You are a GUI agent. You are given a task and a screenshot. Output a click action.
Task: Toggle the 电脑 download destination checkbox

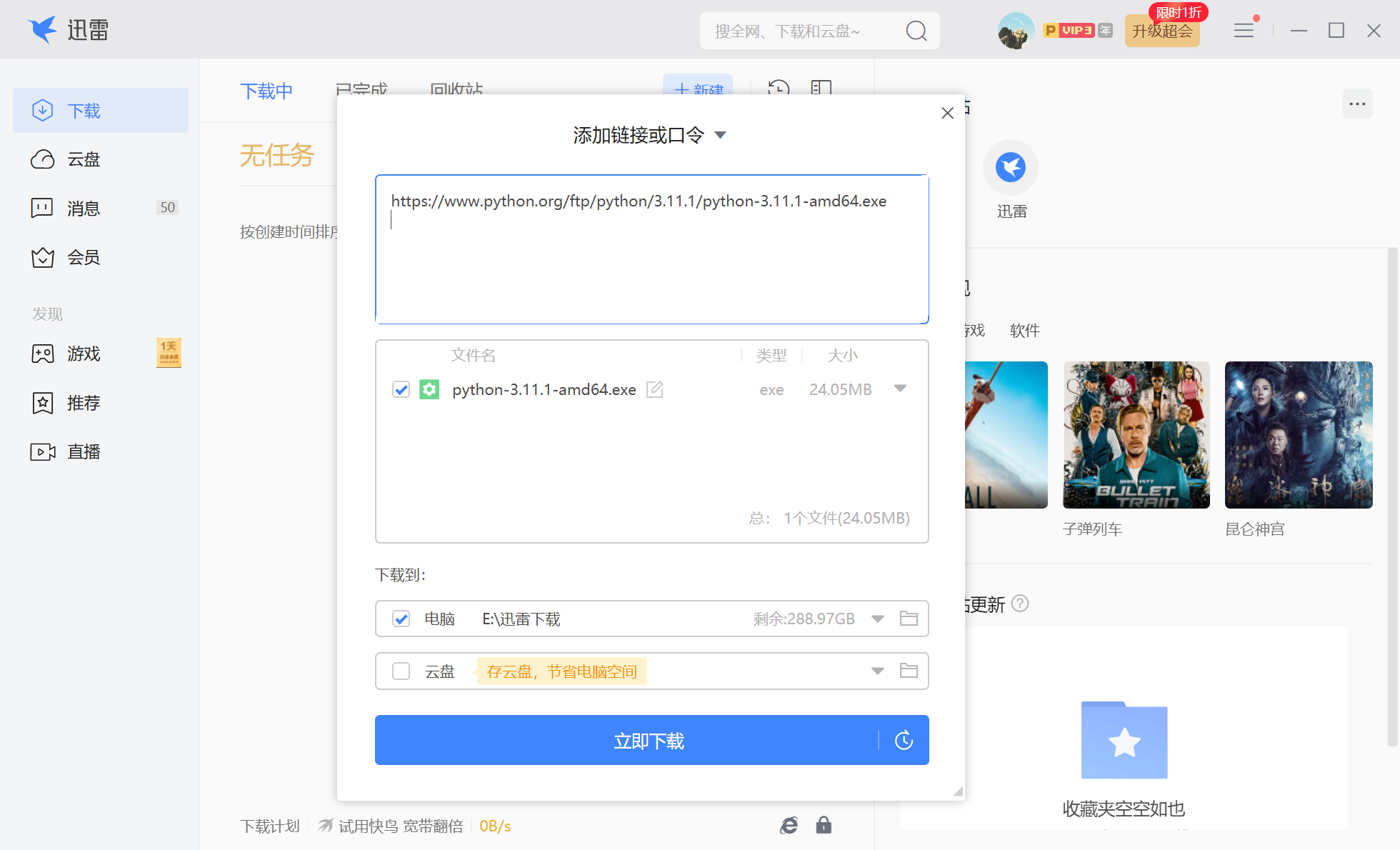click(401, 619)
